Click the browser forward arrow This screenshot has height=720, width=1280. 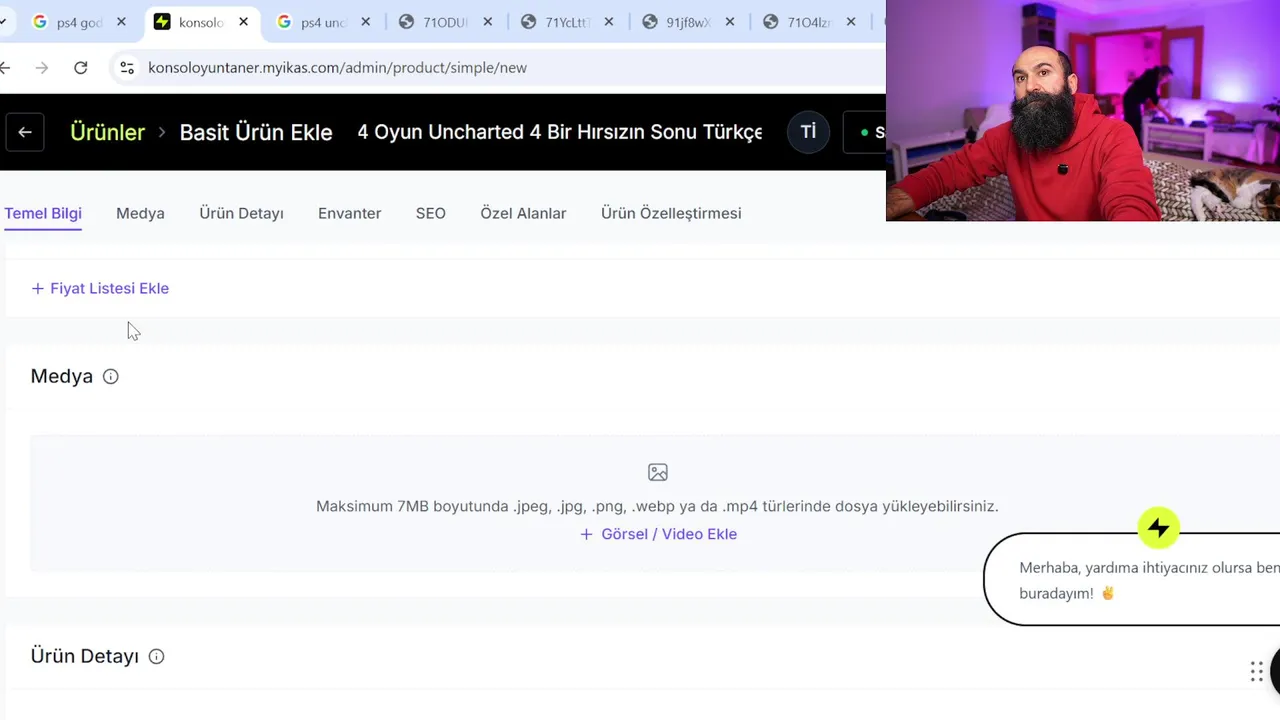coord(41,68)
